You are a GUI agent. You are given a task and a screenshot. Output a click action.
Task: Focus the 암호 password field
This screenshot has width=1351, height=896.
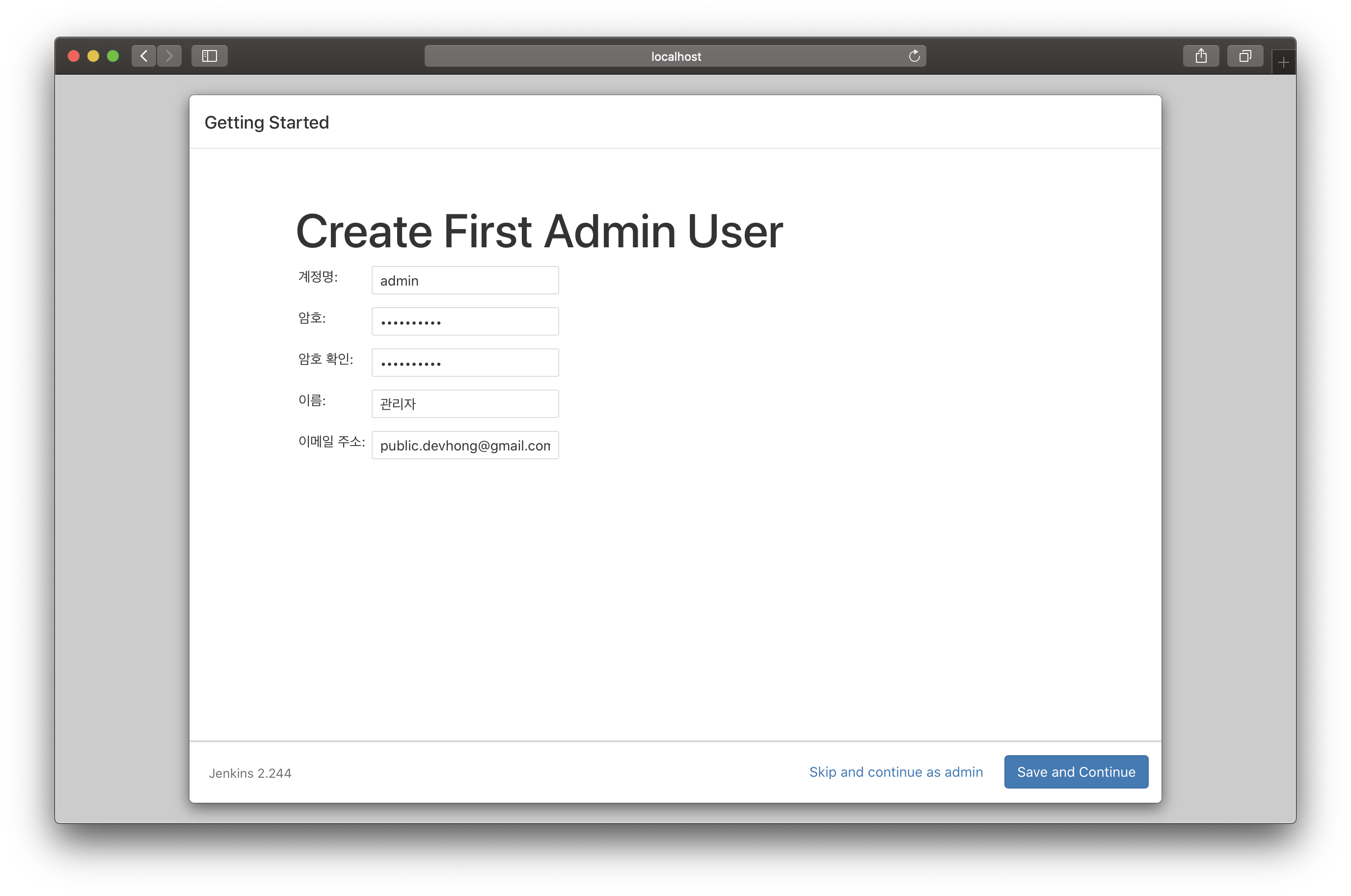(x=465, y=322)
